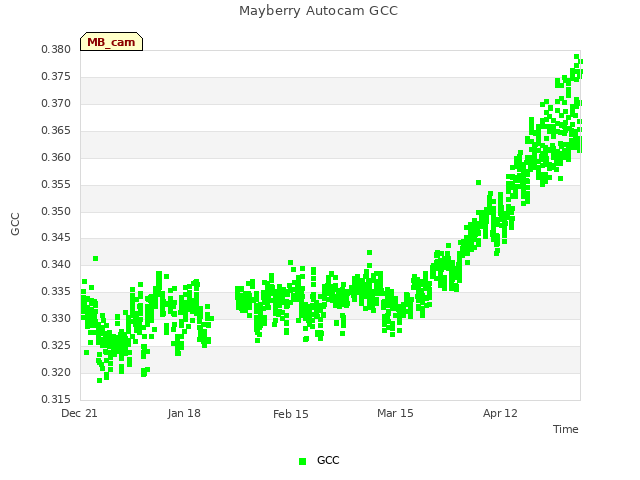Click the 0.320 y-axis value
The height and width of the screenshot is (480, 640).
[x=56, y=372]
